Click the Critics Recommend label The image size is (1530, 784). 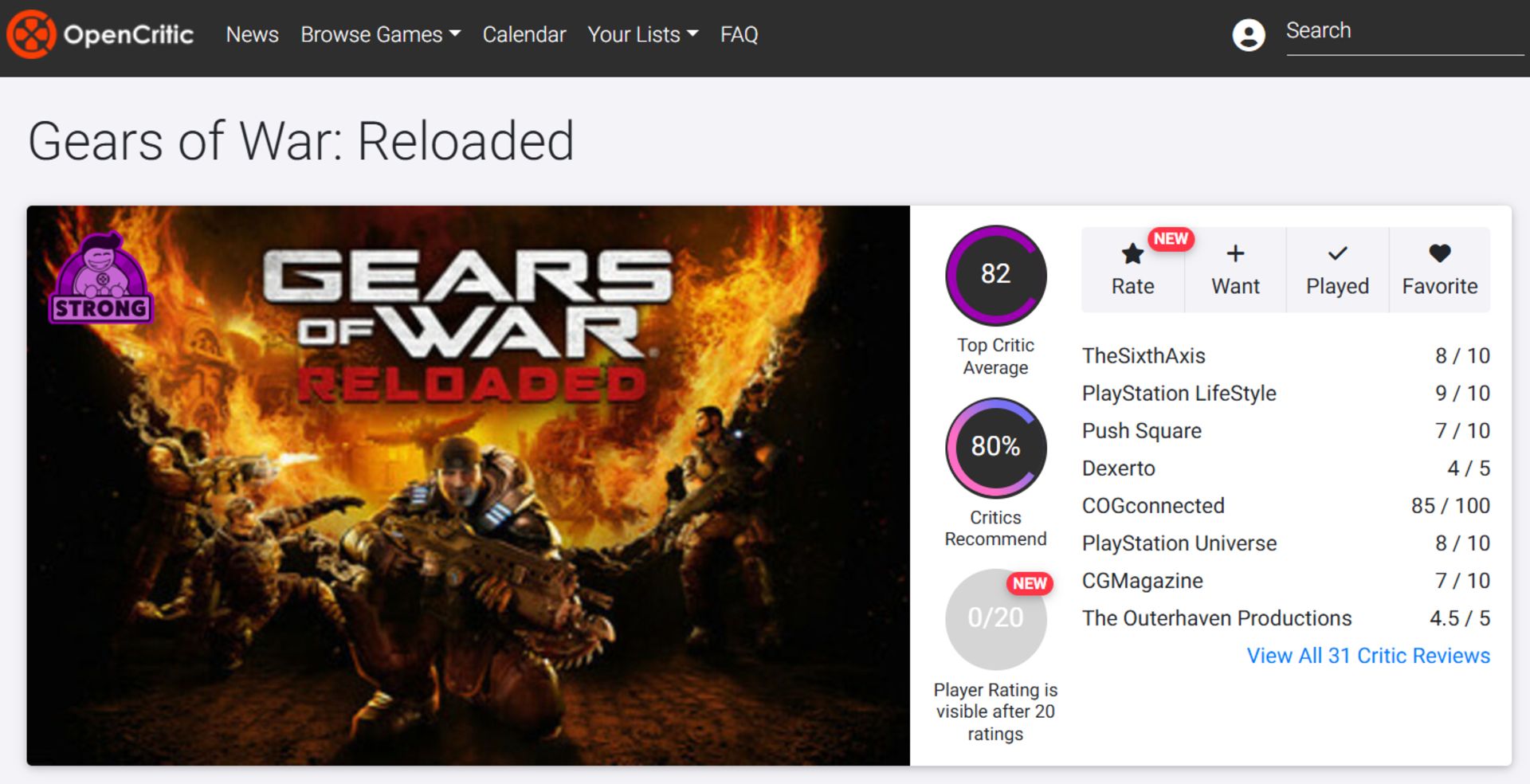995,528
